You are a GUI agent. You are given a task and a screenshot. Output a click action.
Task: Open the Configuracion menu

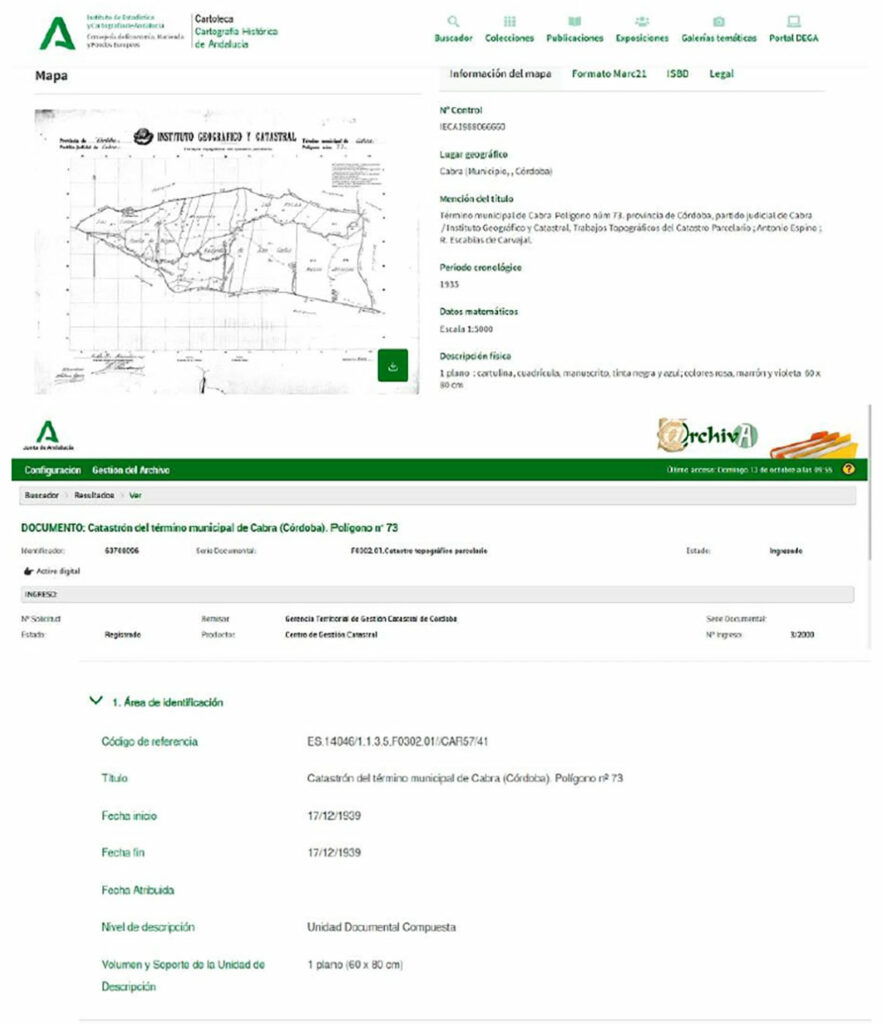click(52, 470)
